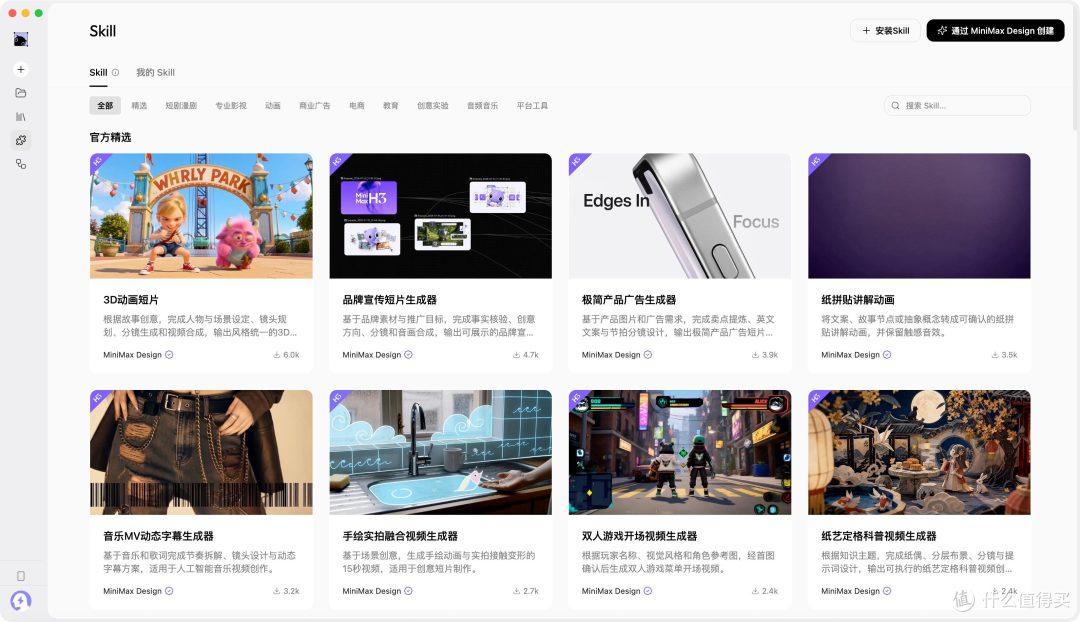This screenshot has width=1080, height=622.
Task: Click download icon on 纸拼贴讲解动画 card
Action: click(995, 355)
